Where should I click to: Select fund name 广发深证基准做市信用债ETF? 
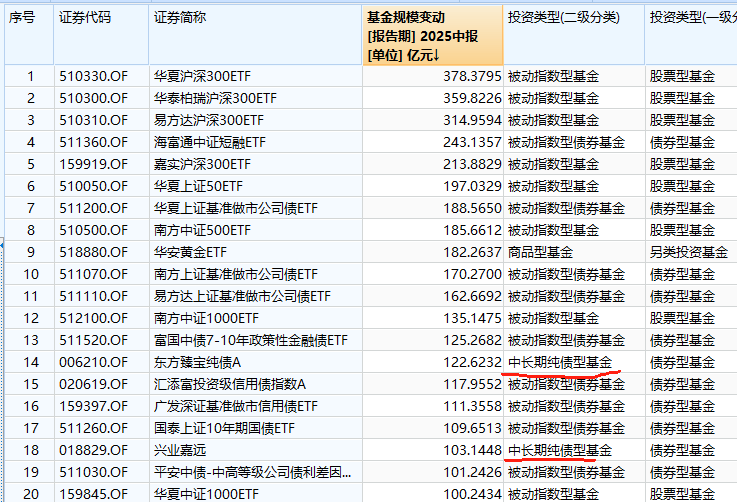click(x=236, y=407)
